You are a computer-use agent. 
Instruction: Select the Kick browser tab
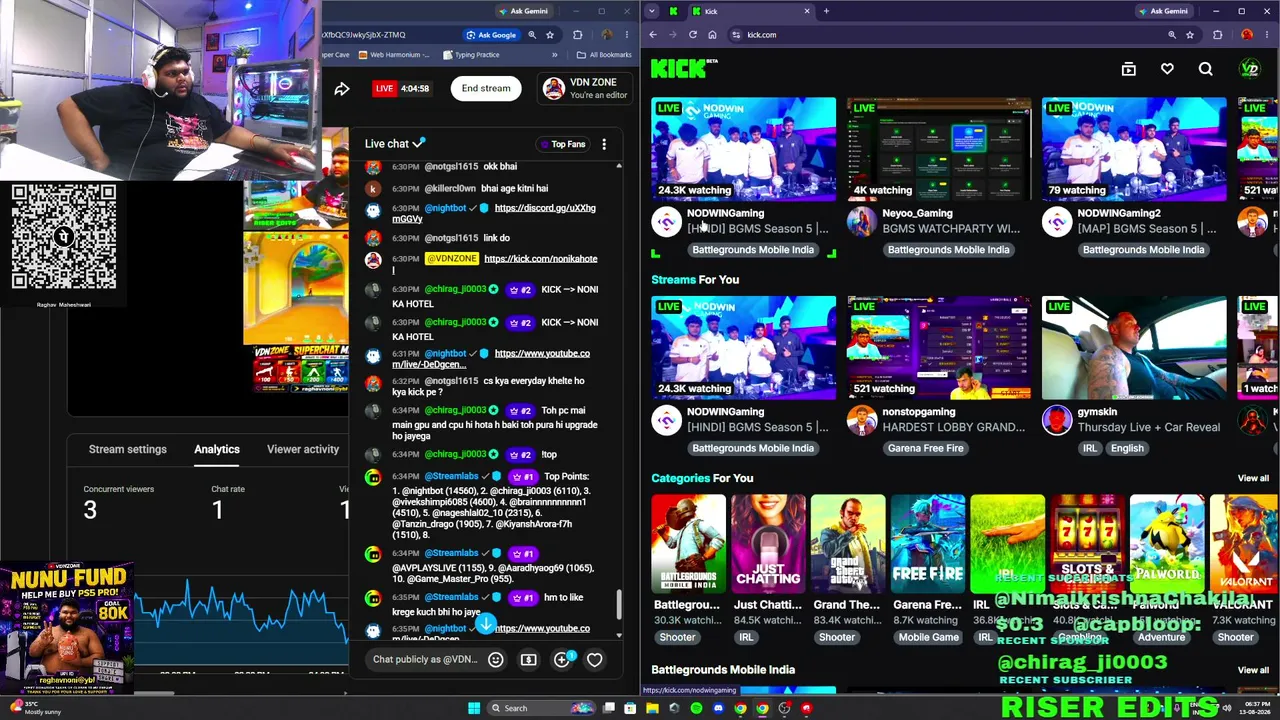tap(750, 11)
